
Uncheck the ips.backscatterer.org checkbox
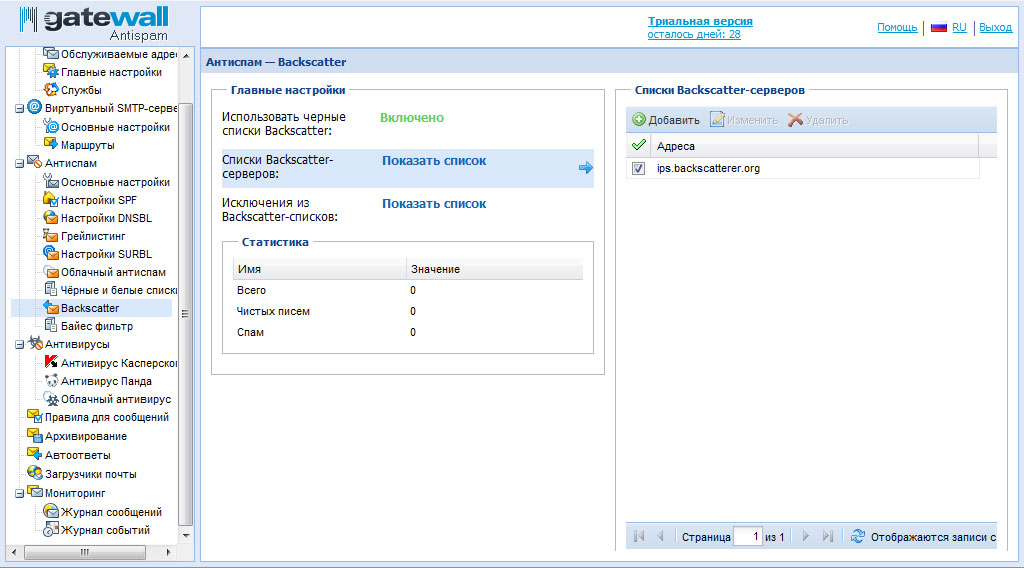pyautogui.click(x=638, y=168)
